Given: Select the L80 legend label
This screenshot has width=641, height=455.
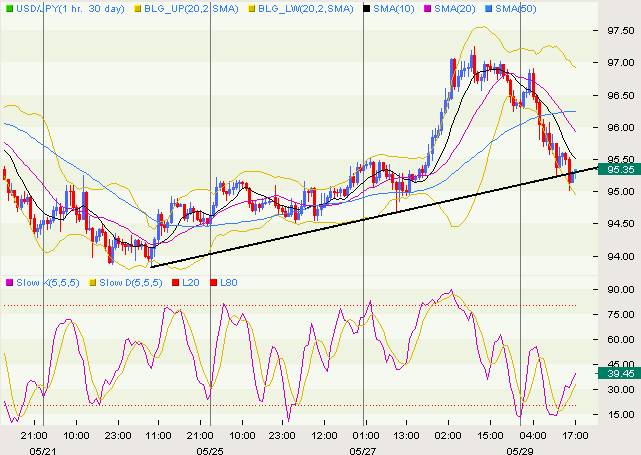Looking at the screenshot, I should 229,282.
